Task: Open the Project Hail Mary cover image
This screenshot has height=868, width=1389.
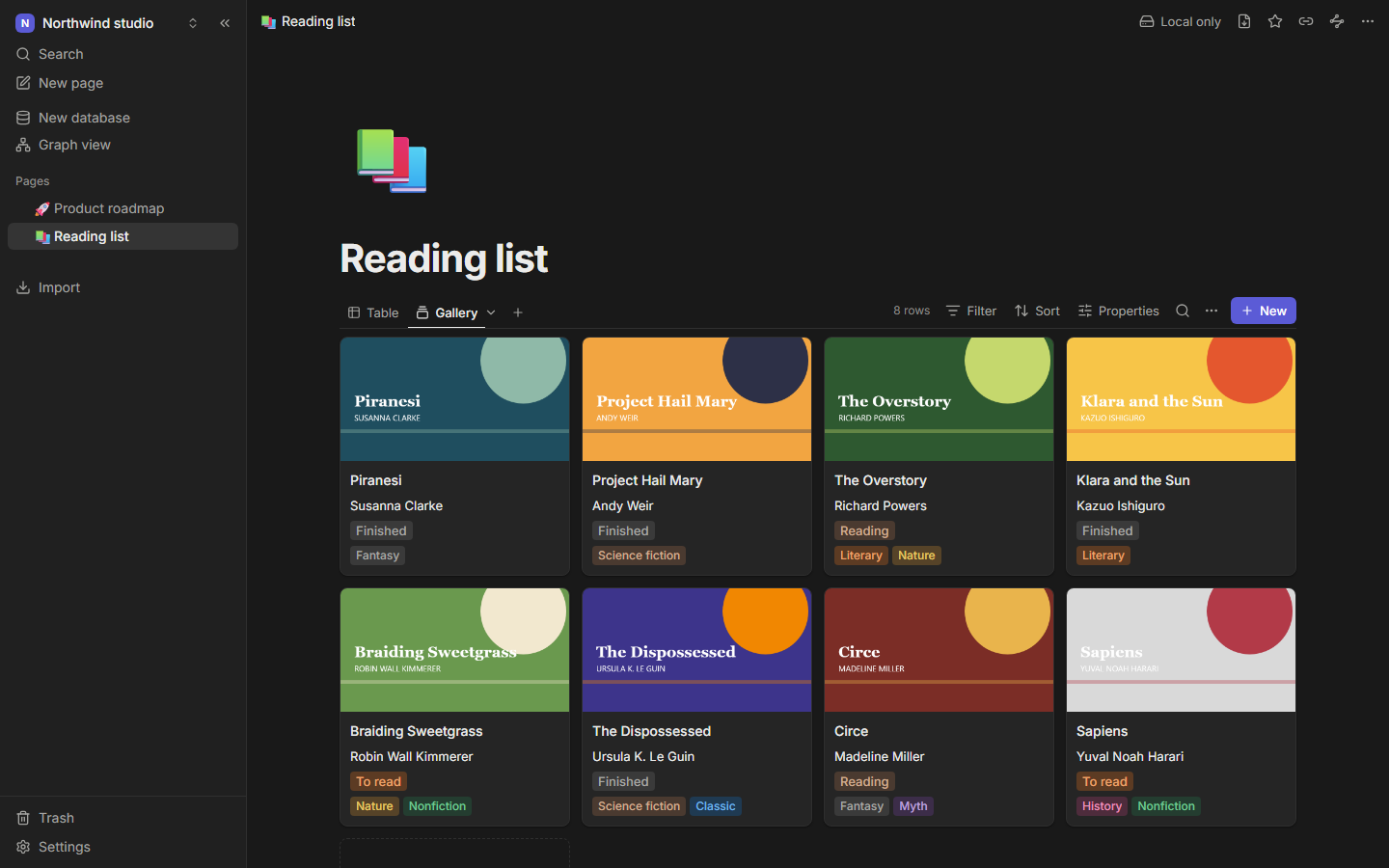Action: tap(696, 399)
